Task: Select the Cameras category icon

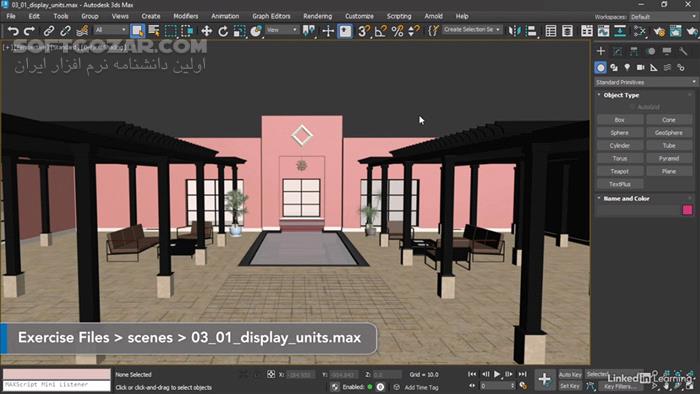Action: click(x=641, y=67)
